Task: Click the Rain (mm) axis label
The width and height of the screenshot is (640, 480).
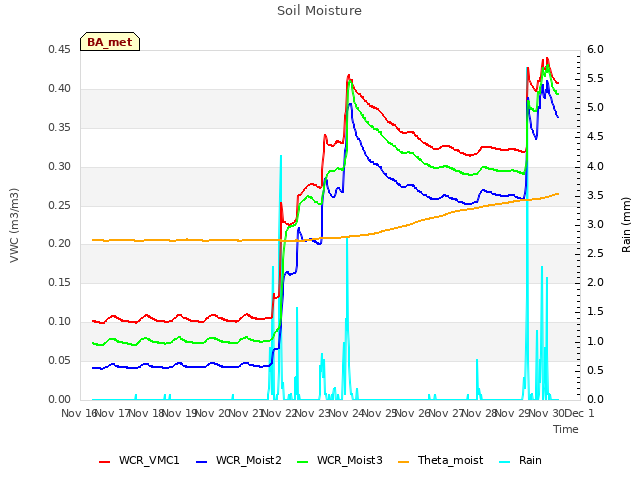Action: click(x=626, y=225)
